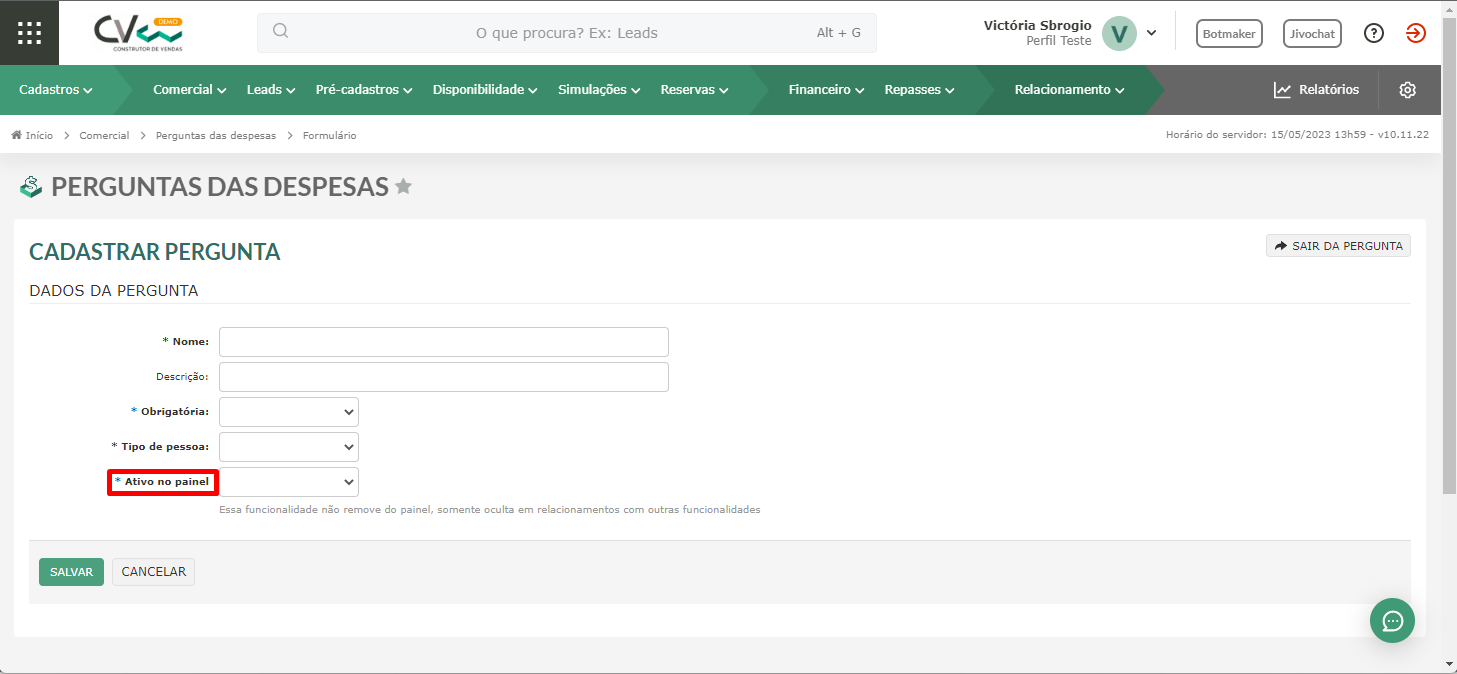Open the Financeiro menu
This screenshot has height=674, width=1457.
coord(826,90)
